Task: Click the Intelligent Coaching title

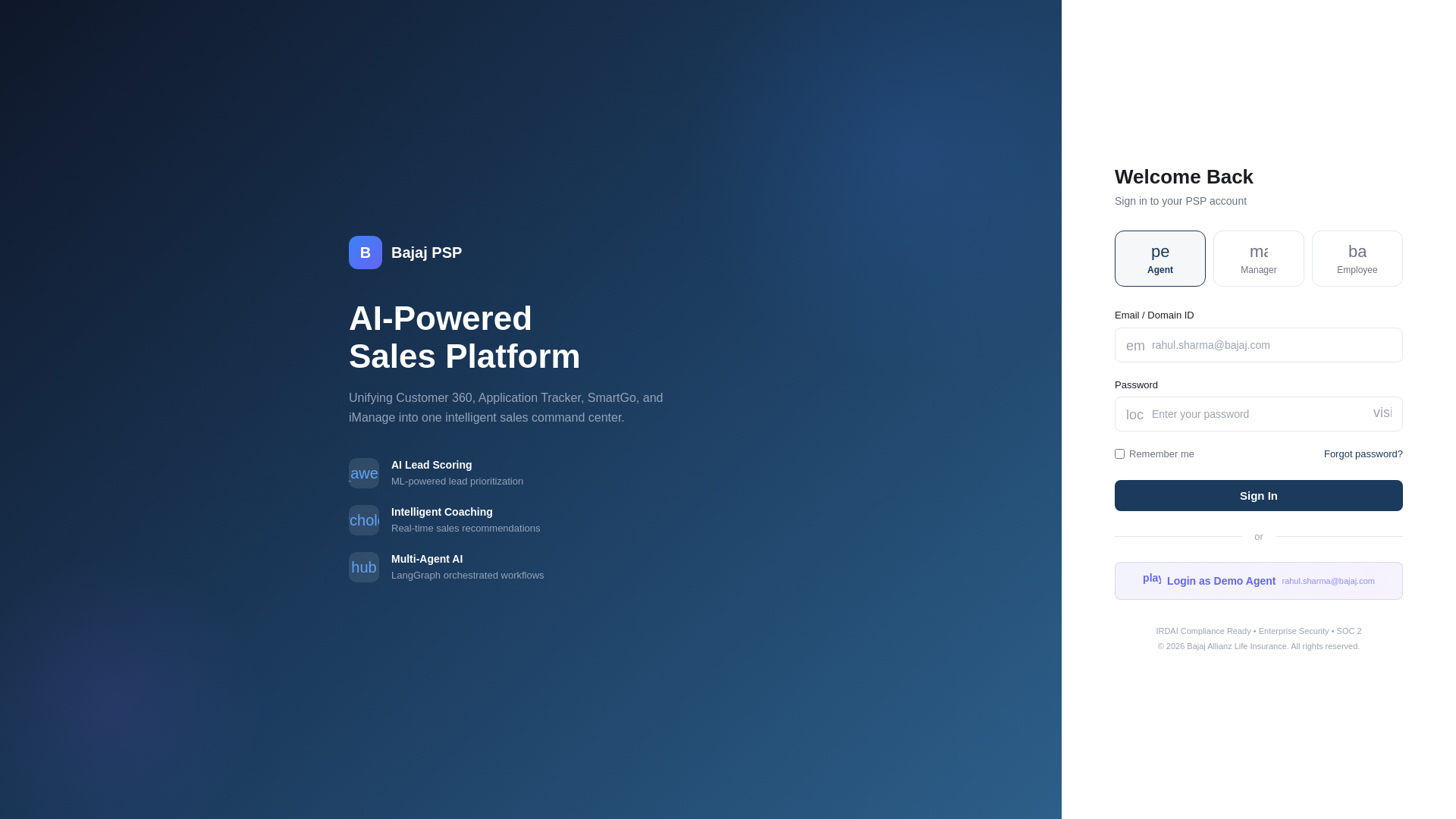Action: [x=442, y=512]
